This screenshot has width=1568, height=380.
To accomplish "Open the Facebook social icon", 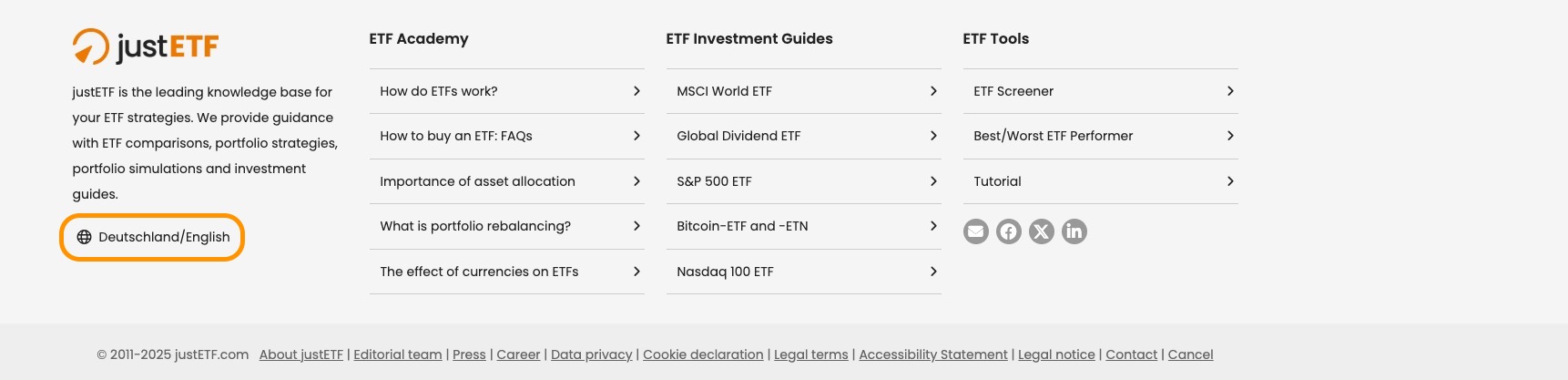I will pos(1009,231).
